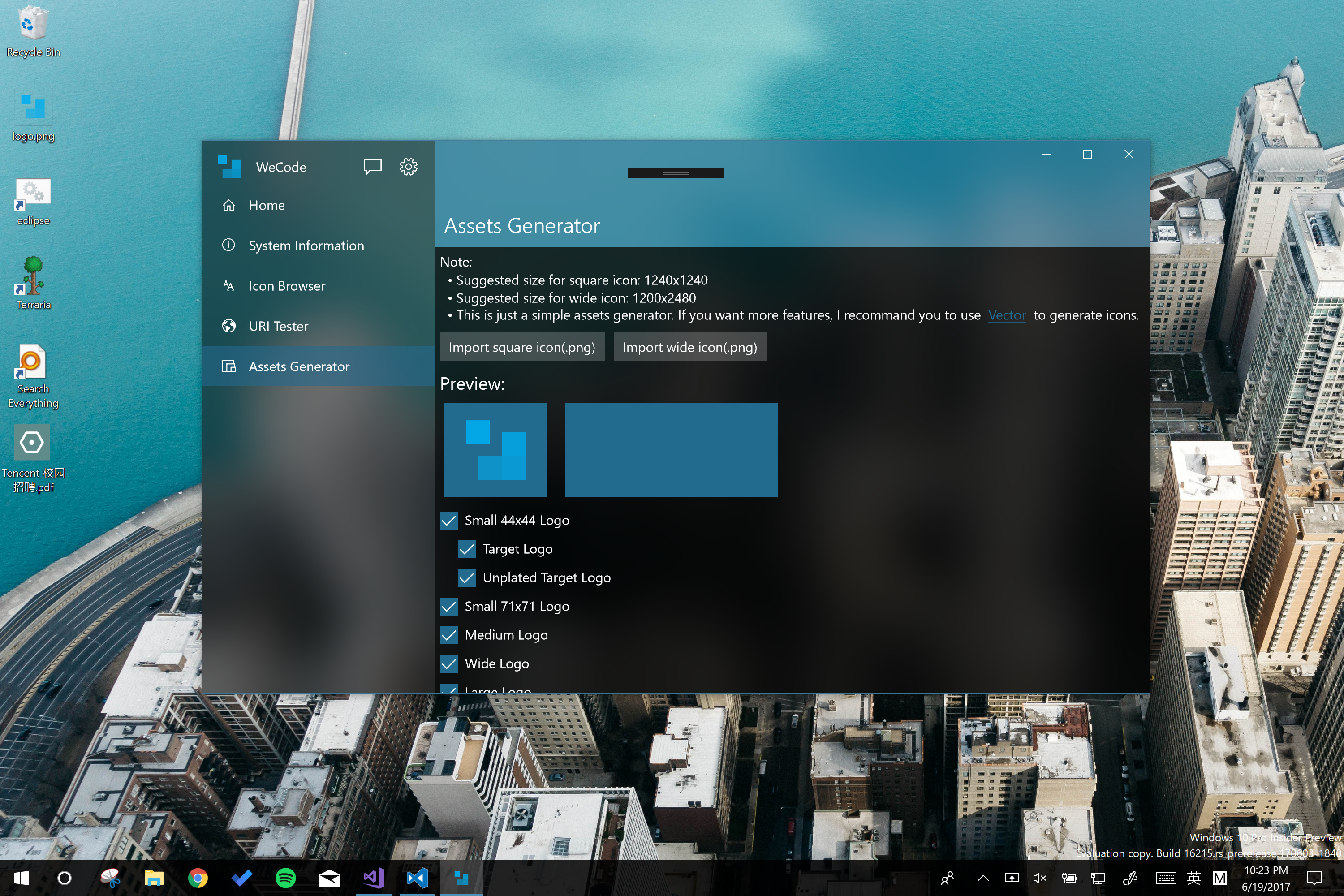Expand hidden tray icons chevron
The width and height of the screenshot is (1344, 896).
click(x=983, y=878)
